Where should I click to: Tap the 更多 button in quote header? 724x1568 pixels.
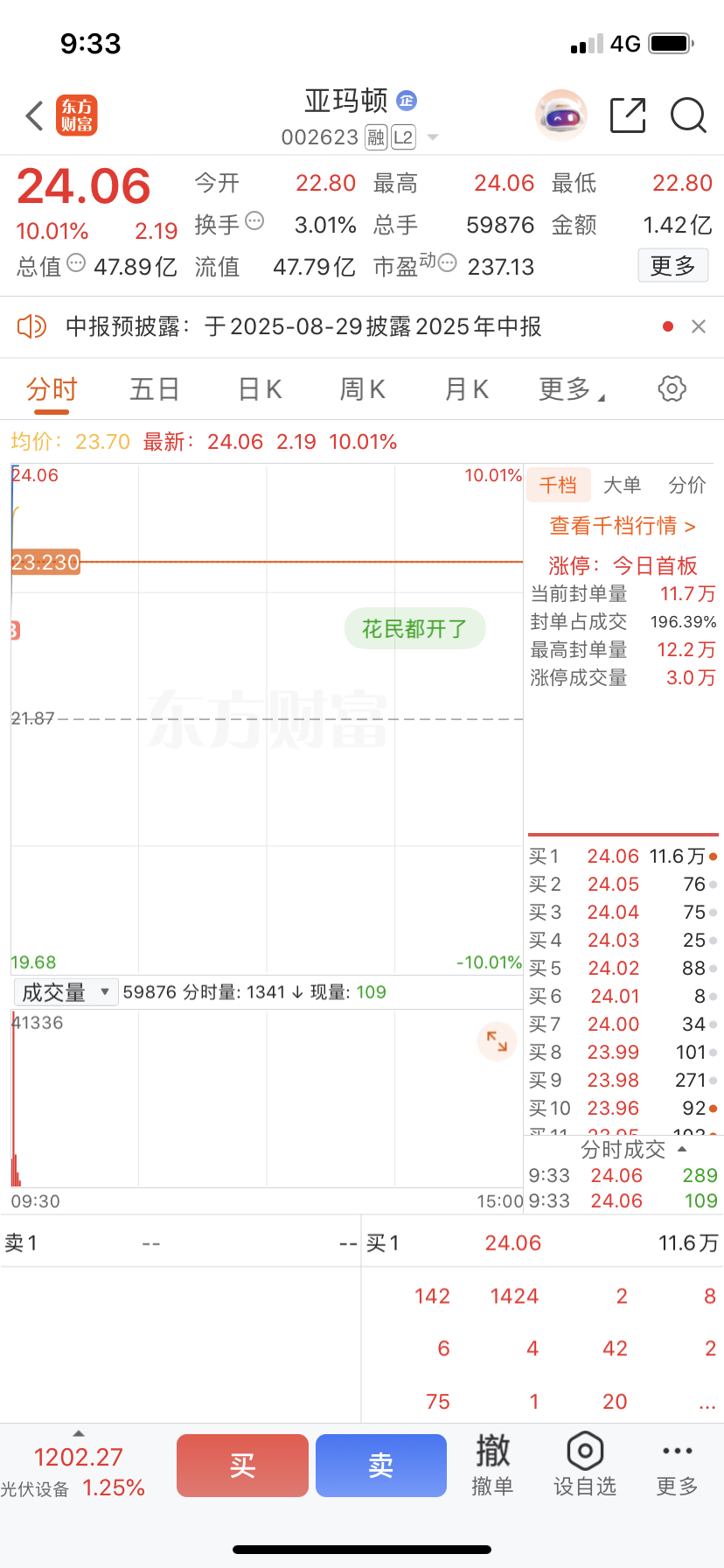coord(672,266)
